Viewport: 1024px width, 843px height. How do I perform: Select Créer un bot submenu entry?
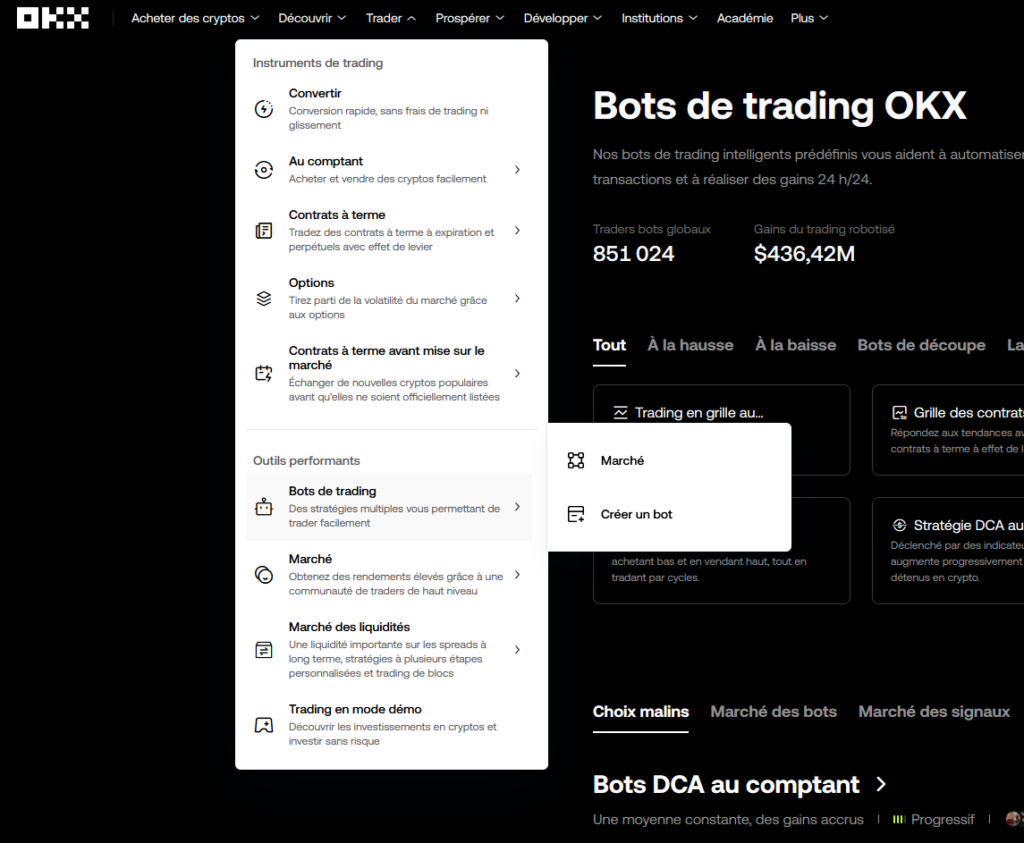[x=669, y=514]
